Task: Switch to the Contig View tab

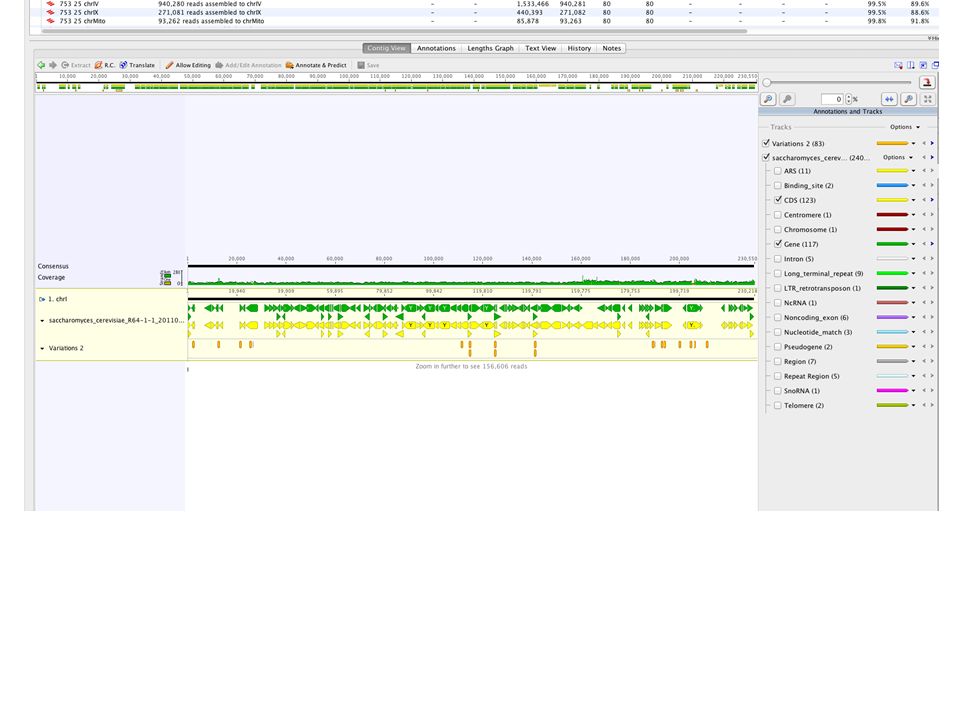Action: (x=386, y=48)
